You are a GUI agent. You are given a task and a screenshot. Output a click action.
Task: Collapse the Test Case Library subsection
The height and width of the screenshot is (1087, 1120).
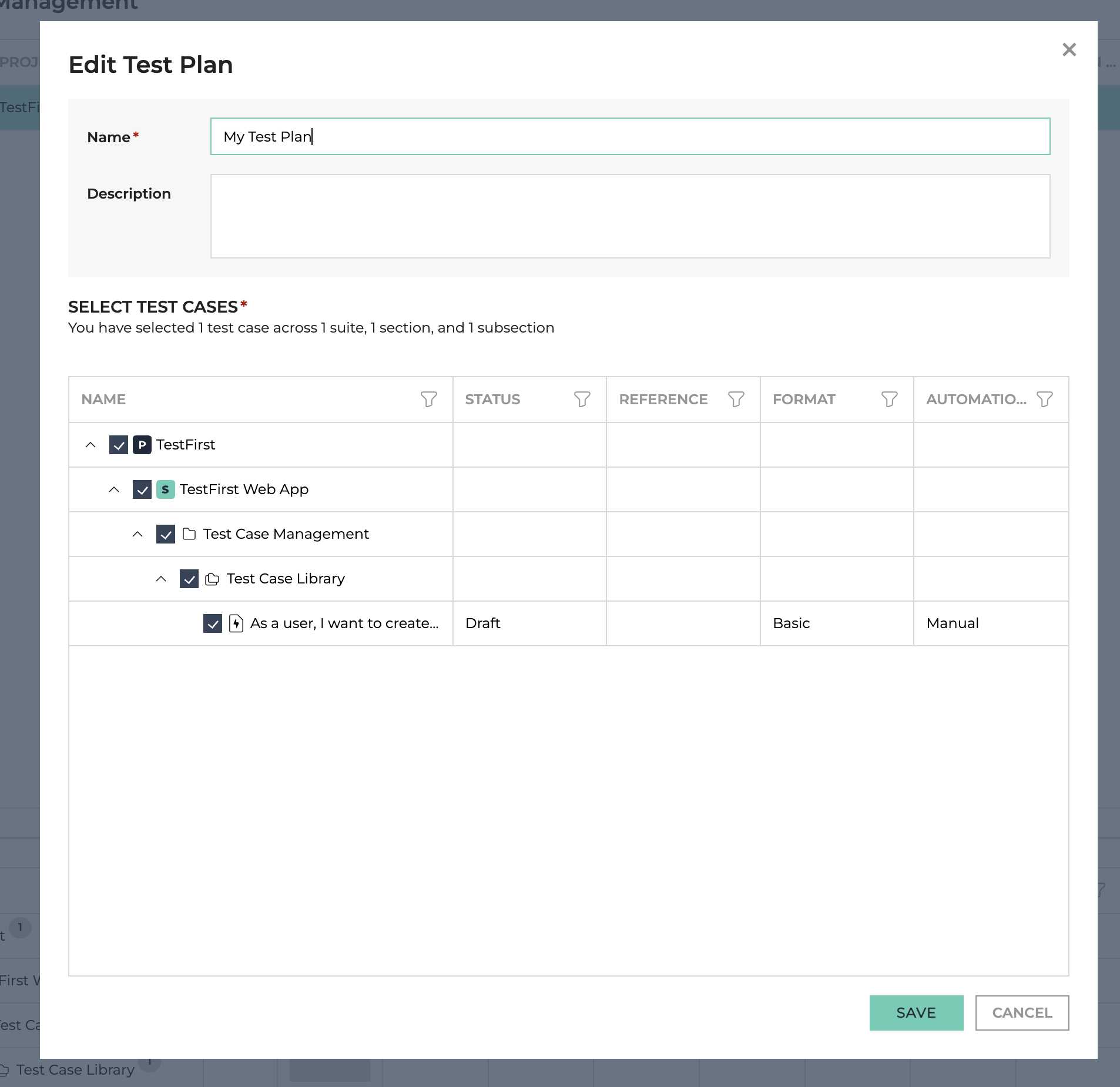point(161,579)
